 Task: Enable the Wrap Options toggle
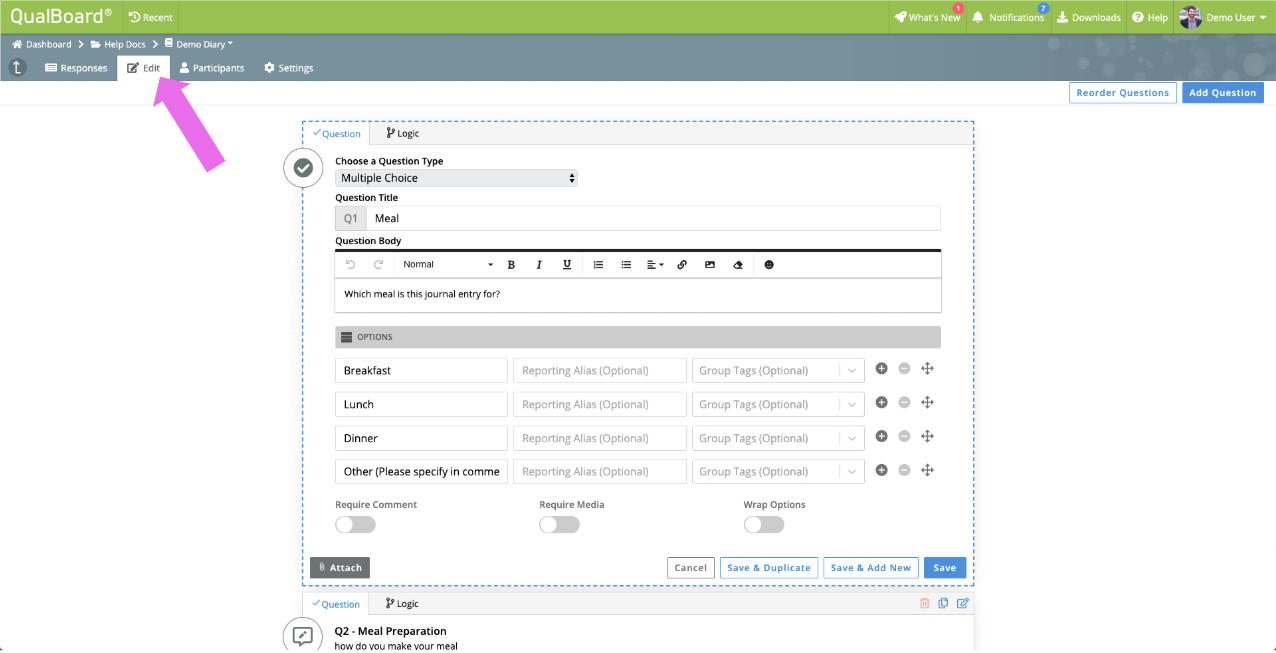[x=764, y=525]
